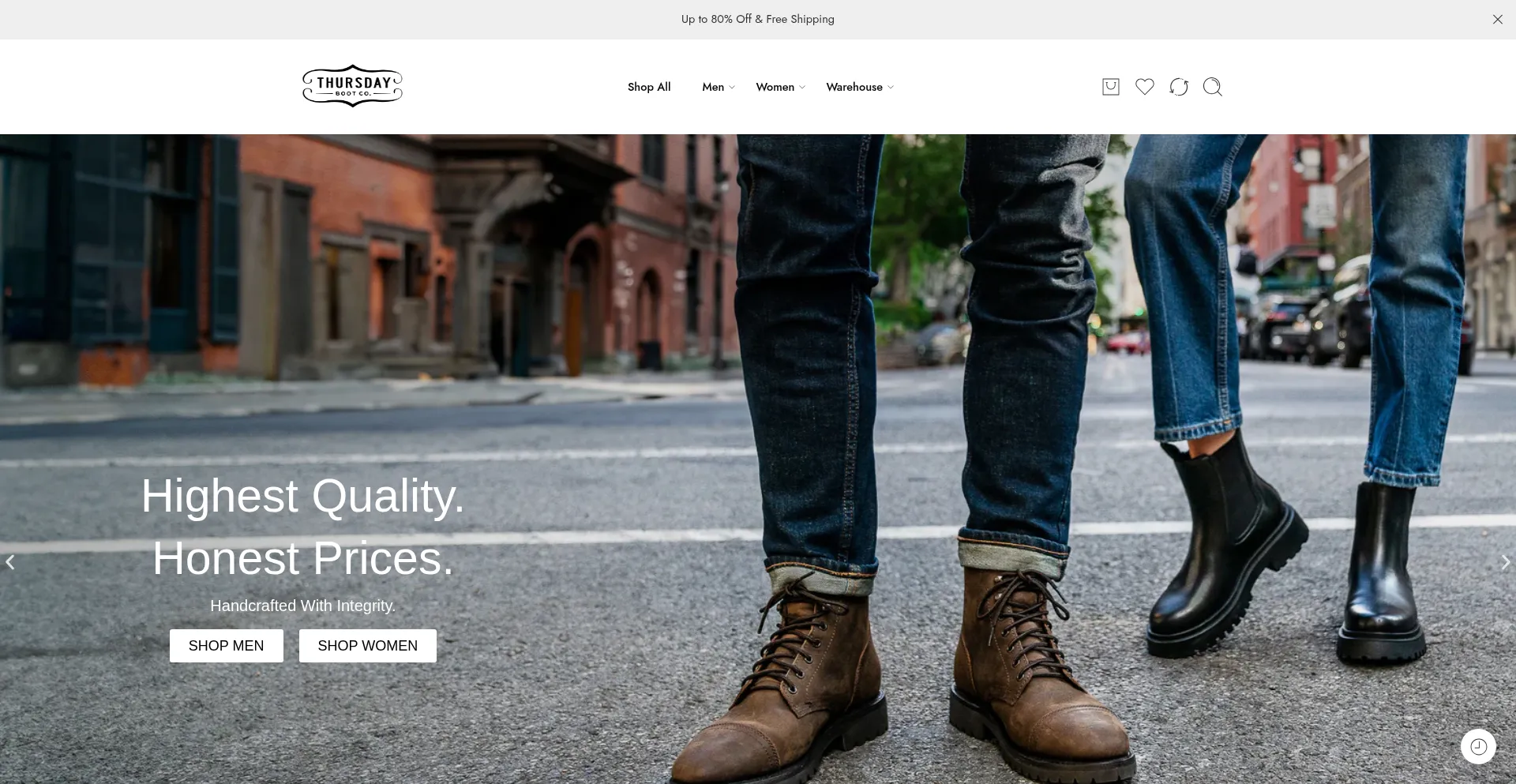Click the SHOP WOMEN button
1516x784 pixels.
[368, 646]
